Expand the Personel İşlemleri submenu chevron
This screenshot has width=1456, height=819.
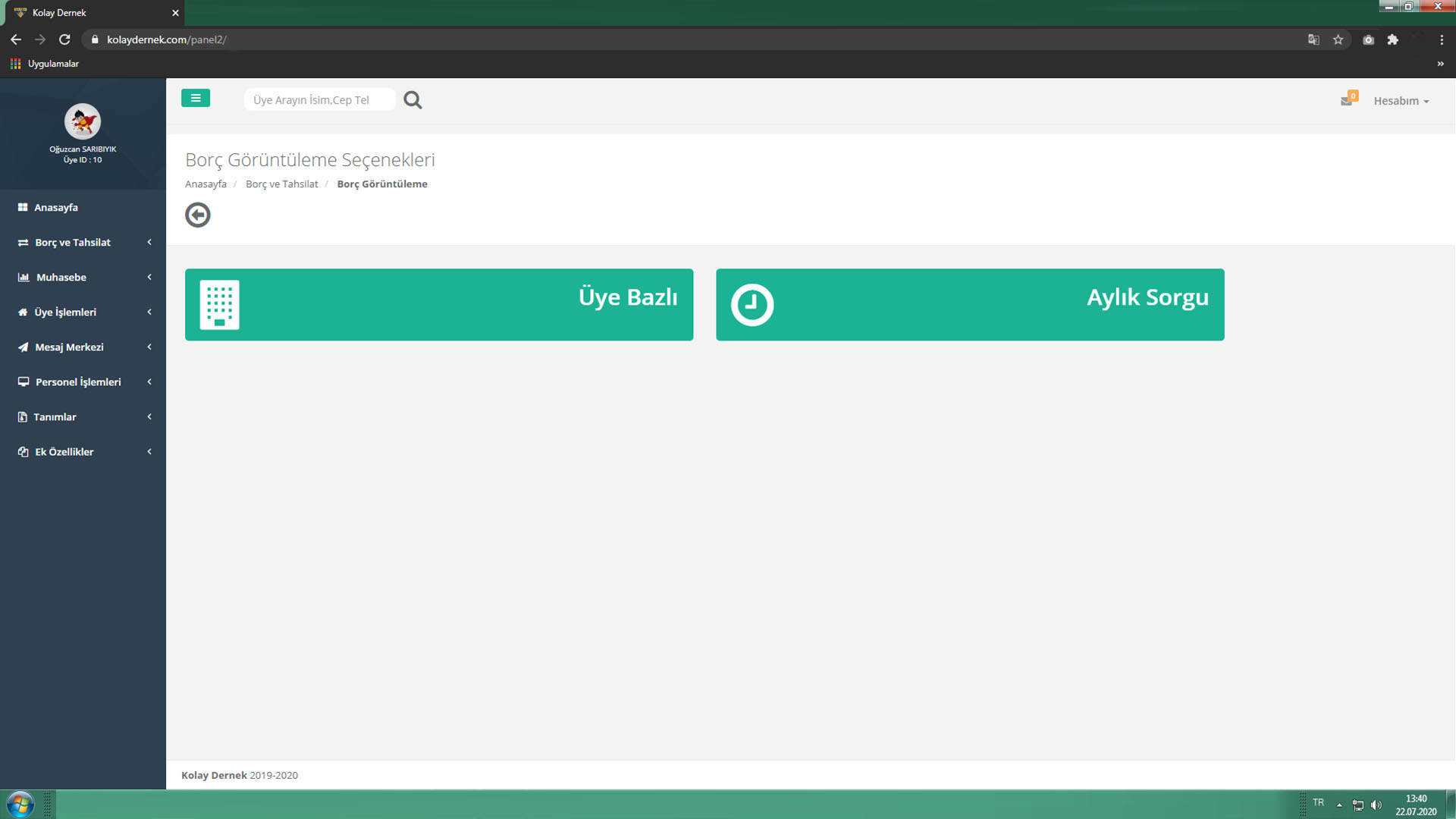click(x=149, y=382)
